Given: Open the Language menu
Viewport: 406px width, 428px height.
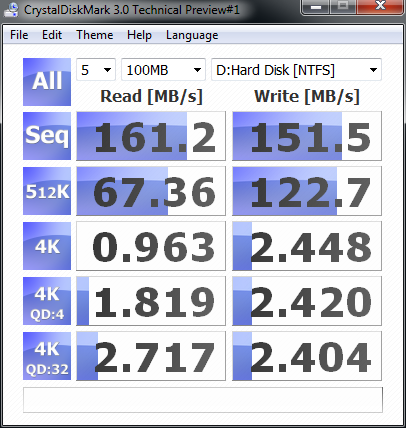Looking at the screenshot, I should coord(192,35).
